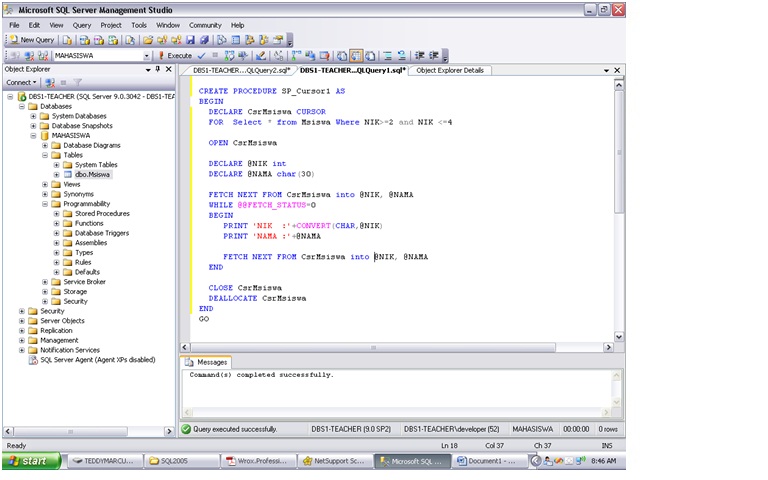This screenshot has height=480, width=768.
Task: Open the Connect dropdown in Object Explorer
Action: click(21, 82)
